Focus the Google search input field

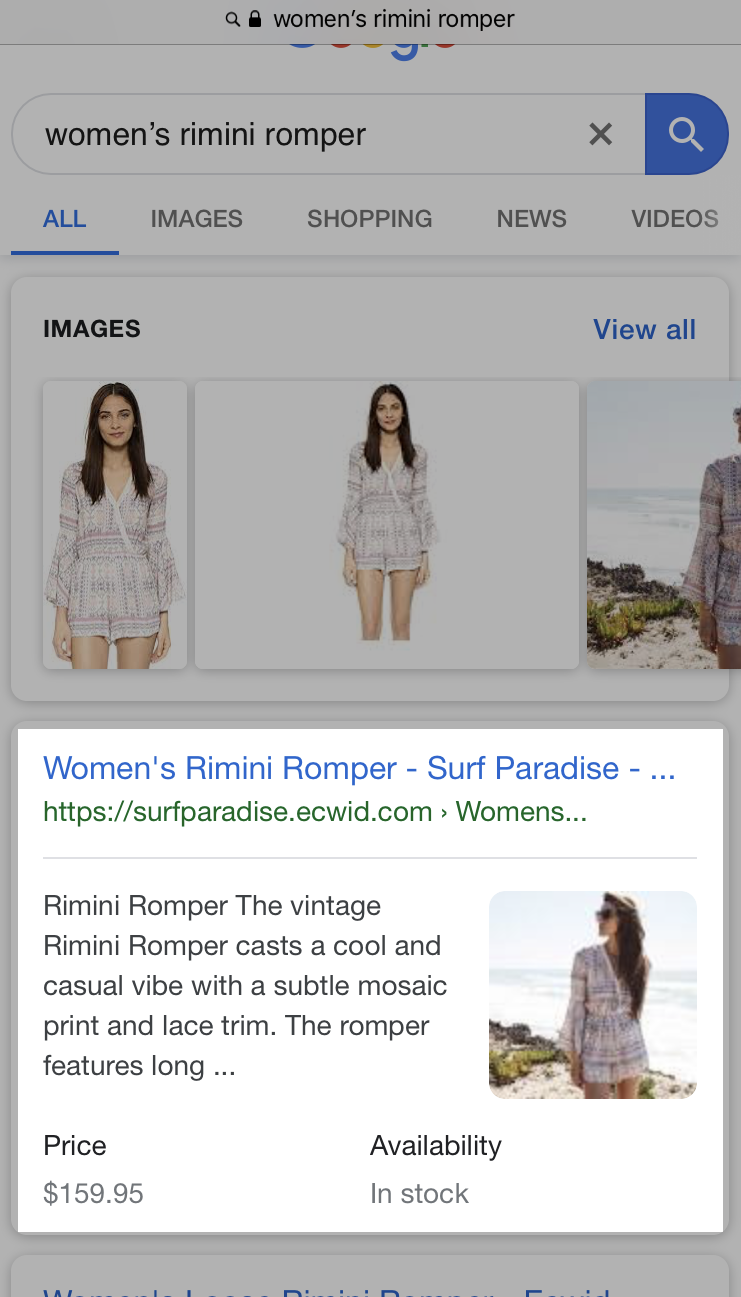[x=300, y=134]
